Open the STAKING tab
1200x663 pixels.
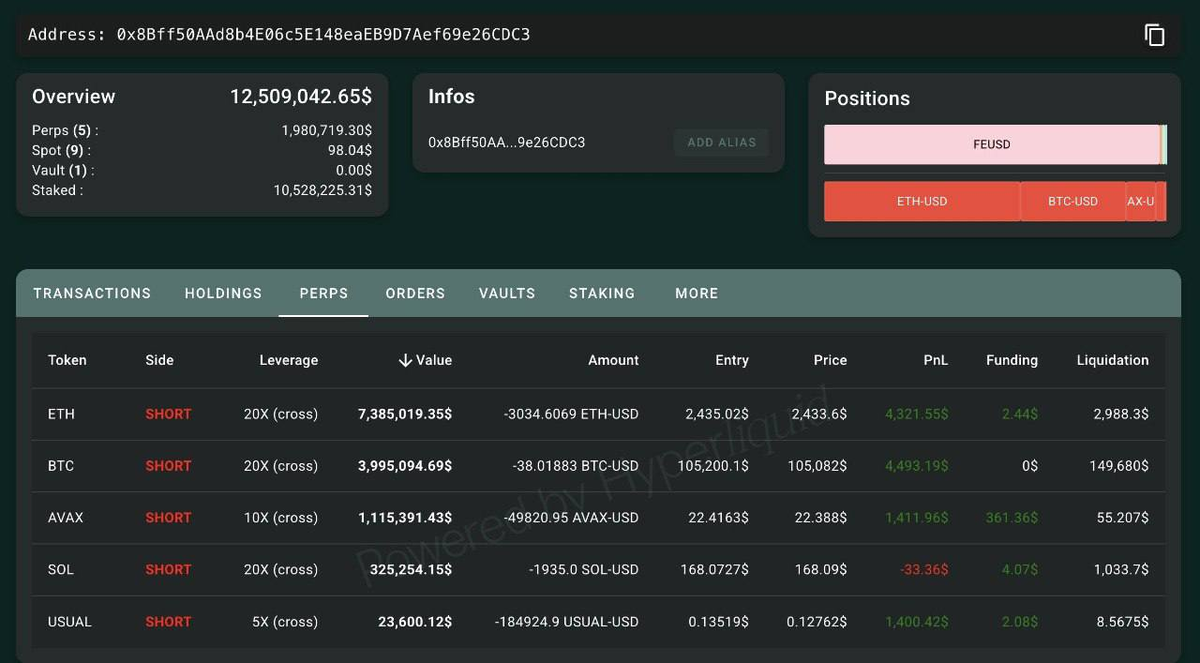click(602, 293)
